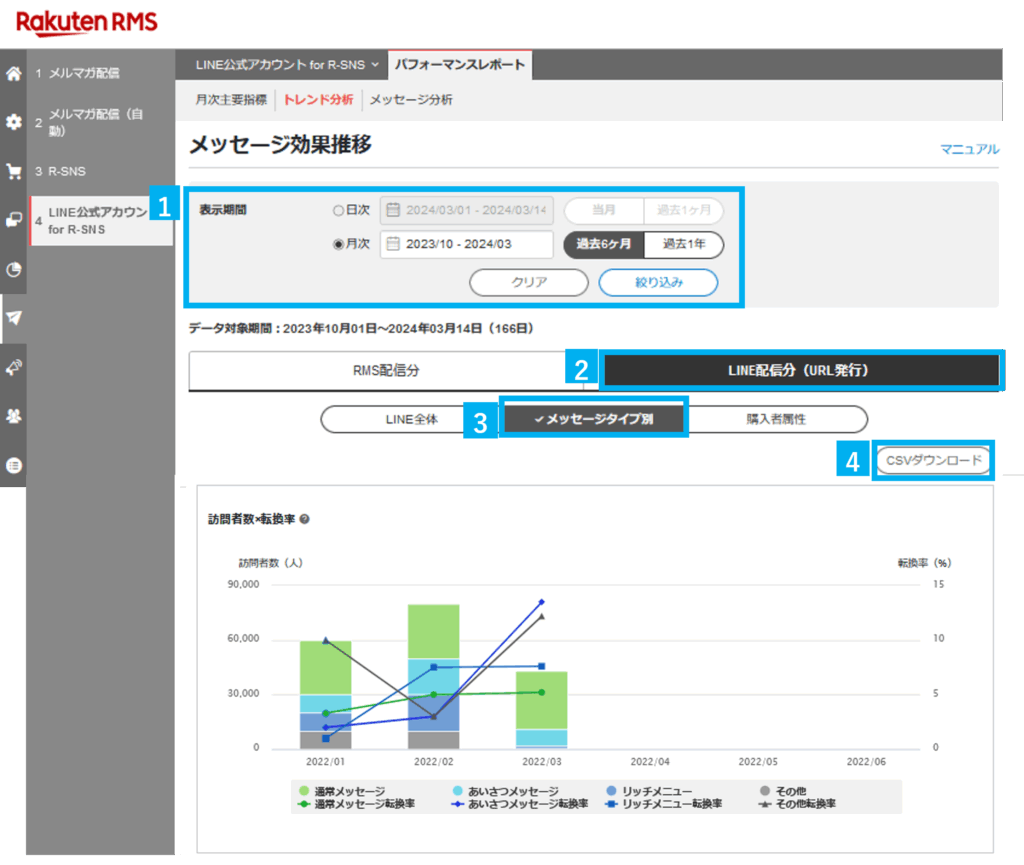Click the paper plane sidebar icon
Viewport: 1024px width, 865px height.
[x=13, y=318]
